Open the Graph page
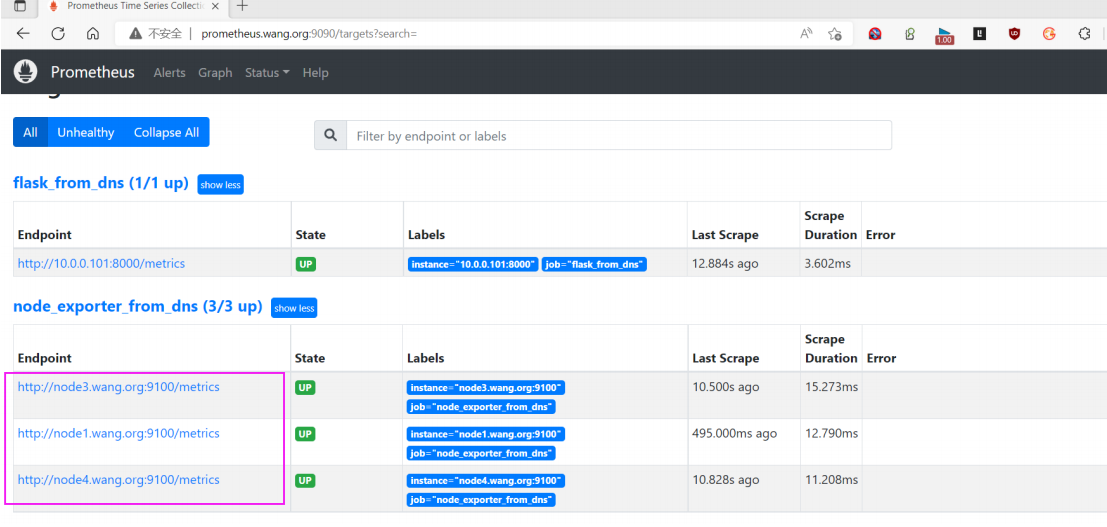 coord(215,73)
